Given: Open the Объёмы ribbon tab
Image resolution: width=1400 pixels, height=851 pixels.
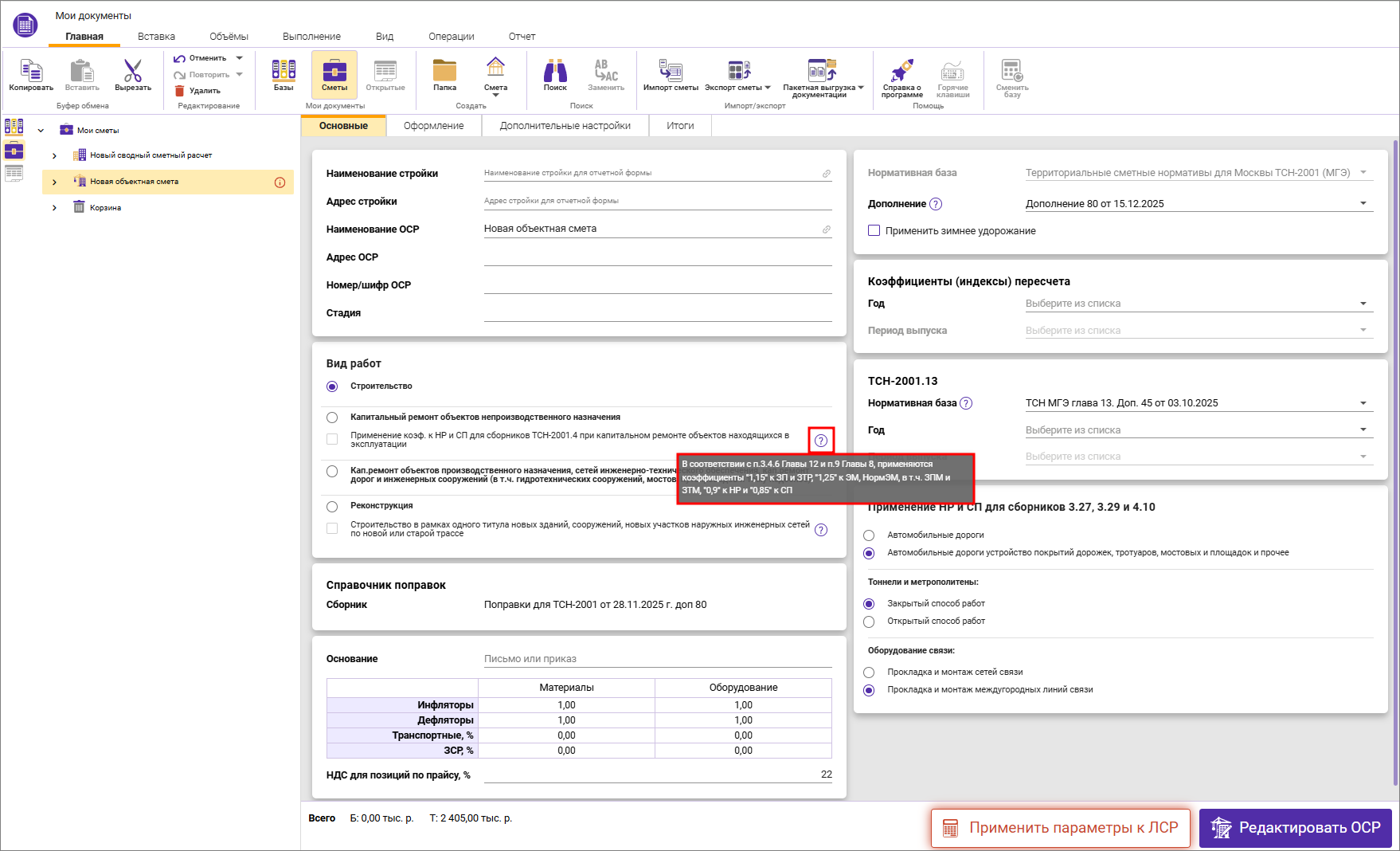Looking at the screenshot, I should pyautogui.click(x=229, y=37).
